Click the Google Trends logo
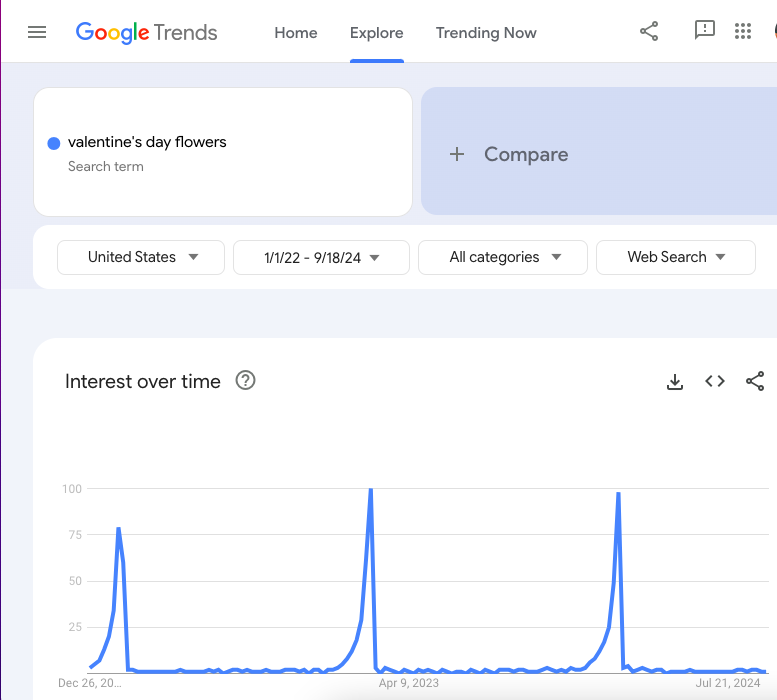Screen dimensions: 777x700 pos(146,32)
